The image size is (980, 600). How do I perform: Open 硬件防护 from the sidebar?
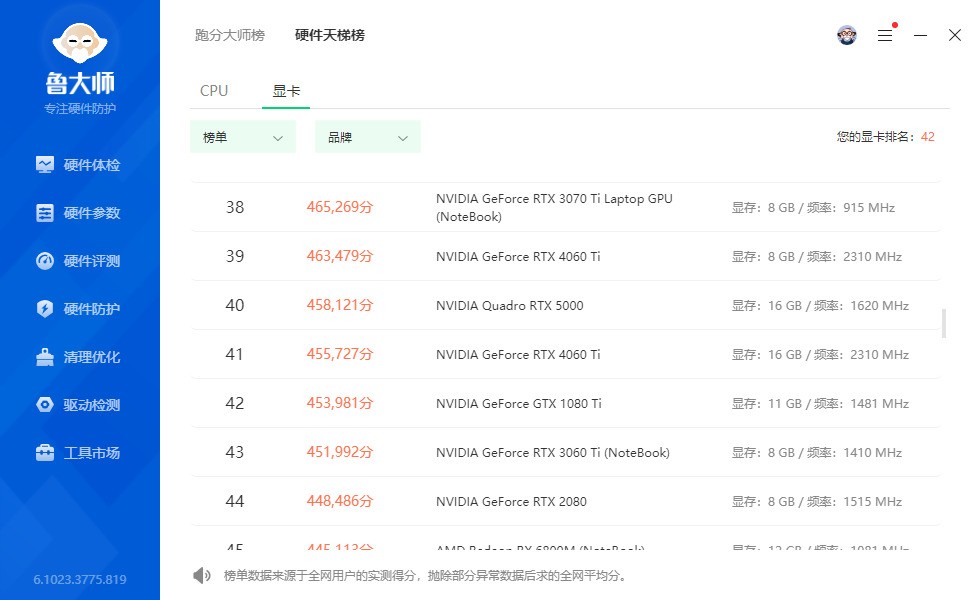[78, 309]
